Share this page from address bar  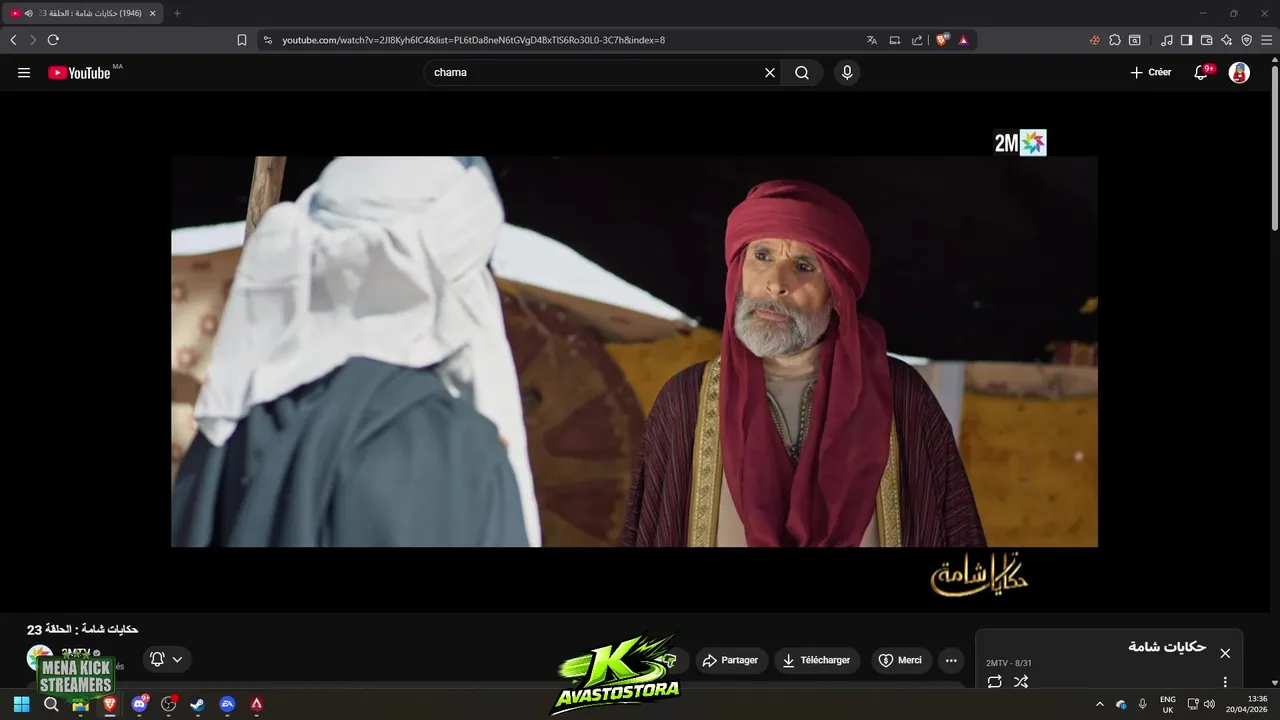click(x=917, y=40)
